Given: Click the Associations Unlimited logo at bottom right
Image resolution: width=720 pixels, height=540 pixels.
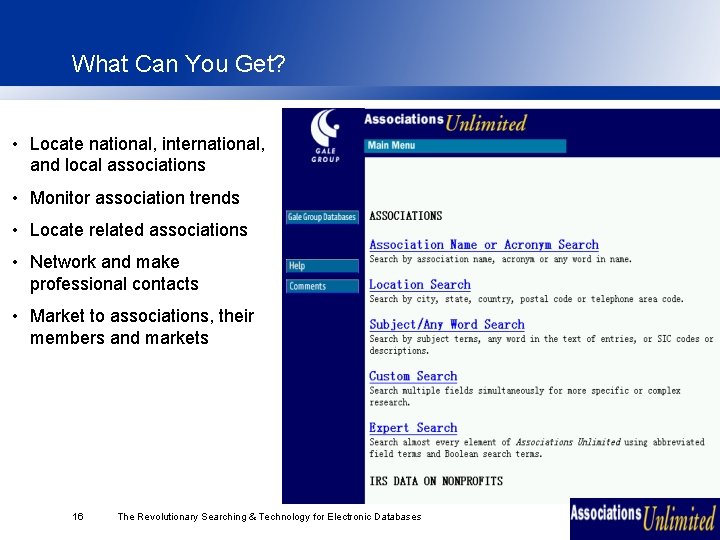Looking at the screenshot, I should tap(644, 518).
